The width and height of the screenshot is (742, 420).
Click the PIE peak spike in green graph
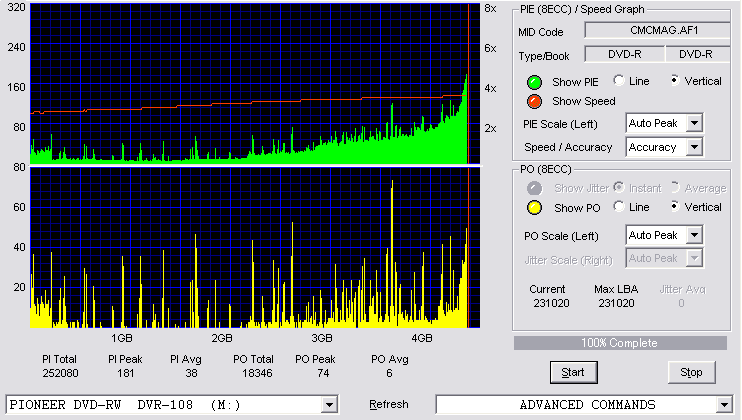[466, 78]
